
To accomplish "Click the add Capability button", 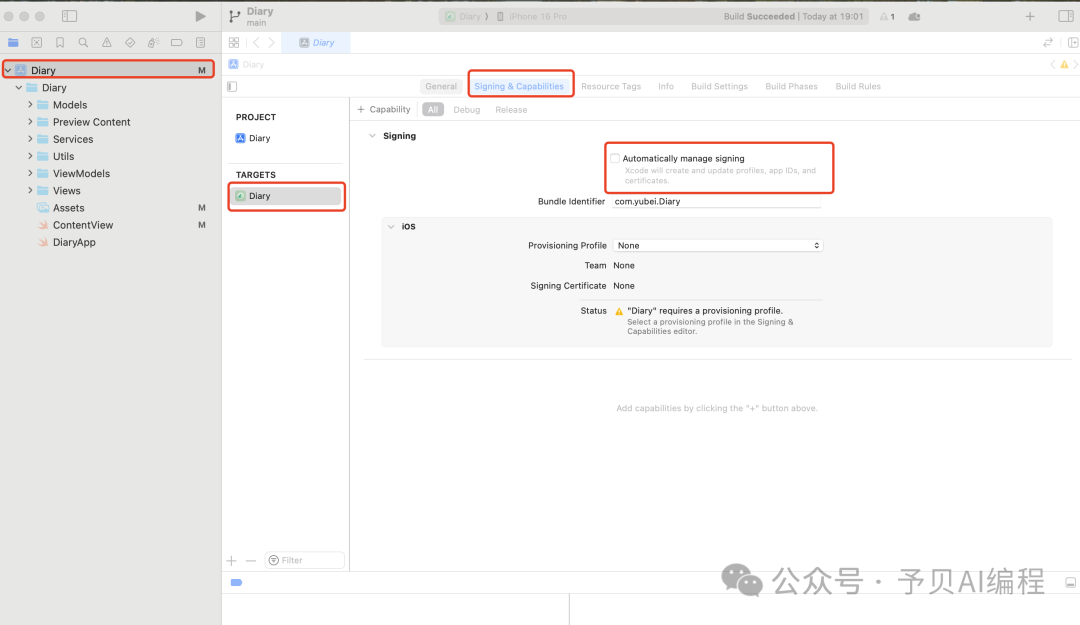I will click(x=384, y=110).
